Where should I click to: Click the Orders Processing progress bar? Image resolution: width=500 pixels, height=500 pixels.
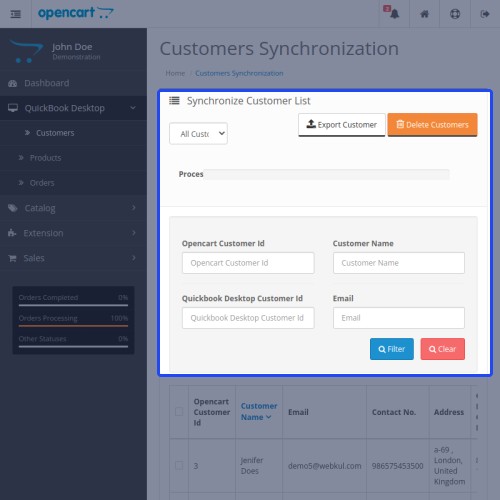(73, 326)
